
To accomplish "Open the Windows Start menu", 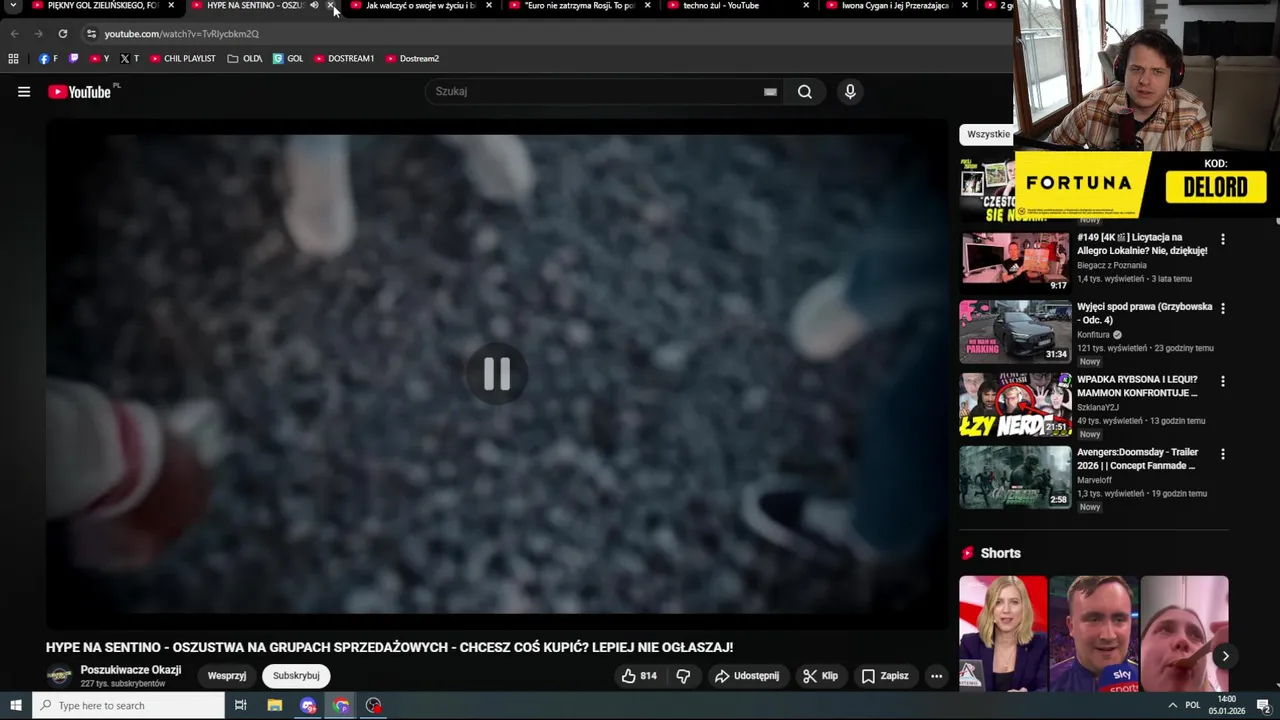I will coord(15,706).
